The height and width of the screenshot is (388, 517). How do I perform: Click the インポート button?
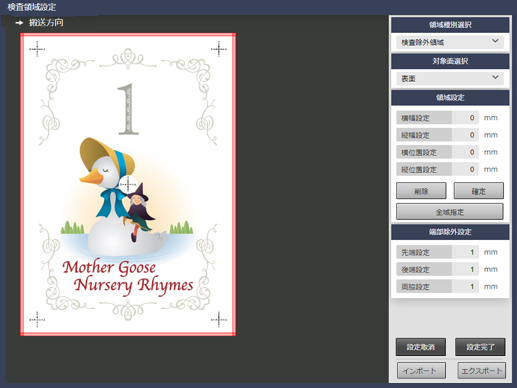[421, 370]
